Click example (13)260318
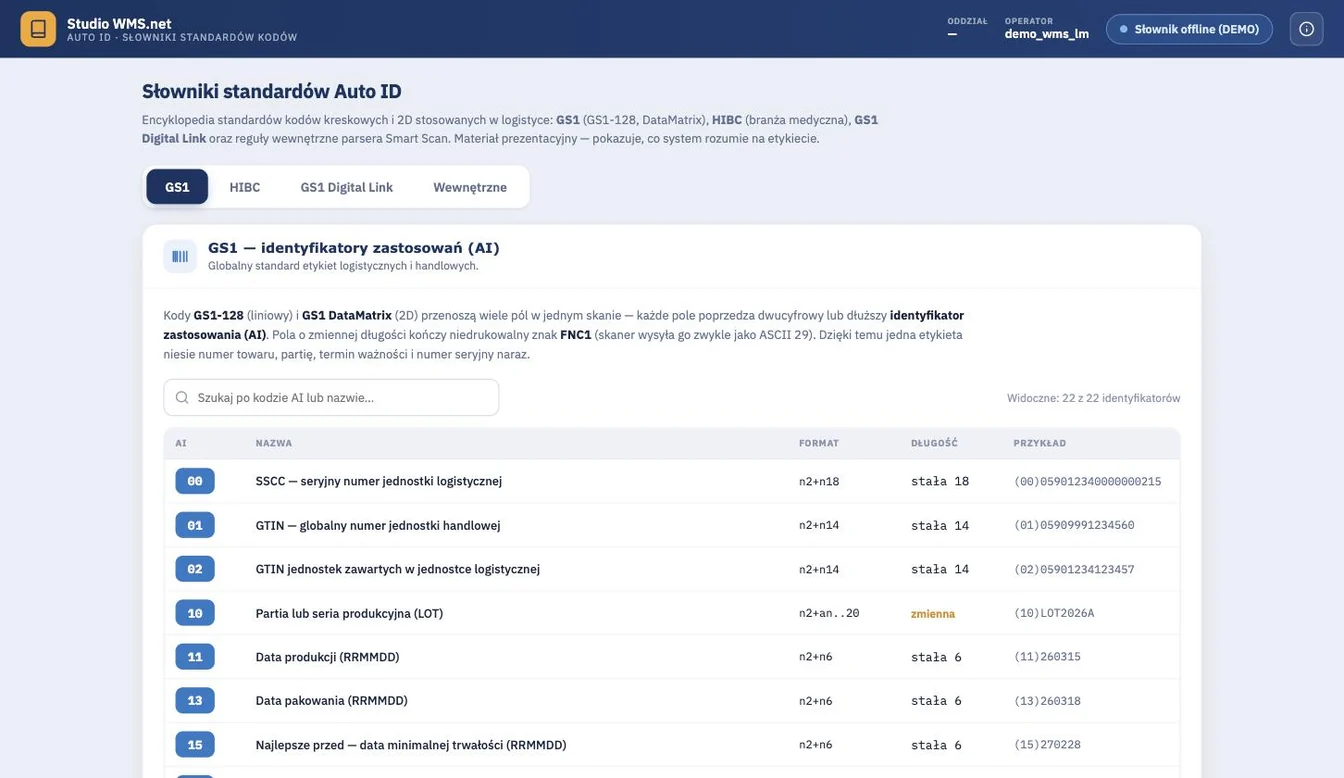Image resolution: width=1344 pixels, height=778 pixels. click(1047, 701)
